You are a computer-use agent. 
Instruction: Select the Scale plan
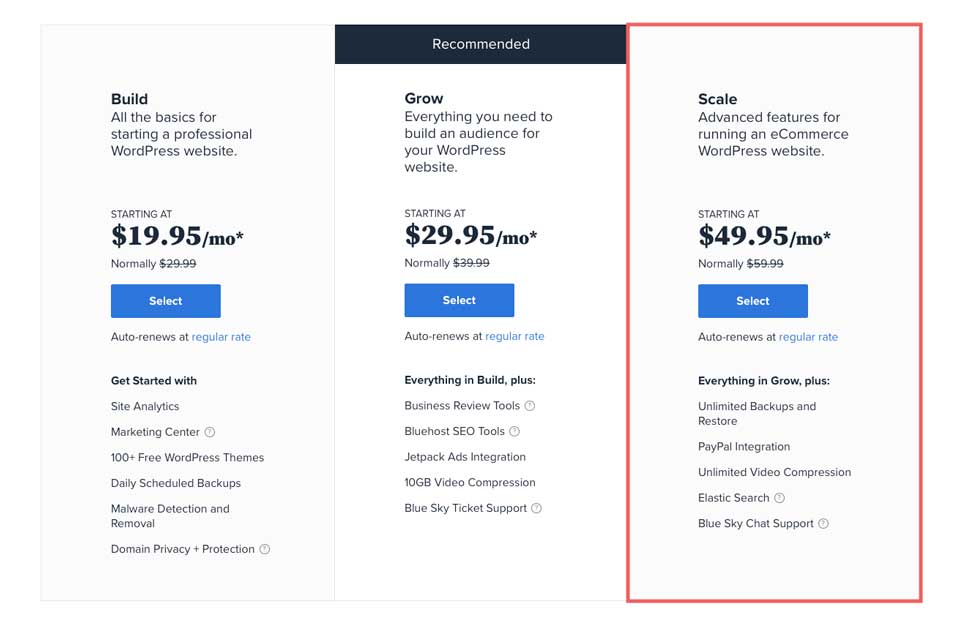coord(753,301)
